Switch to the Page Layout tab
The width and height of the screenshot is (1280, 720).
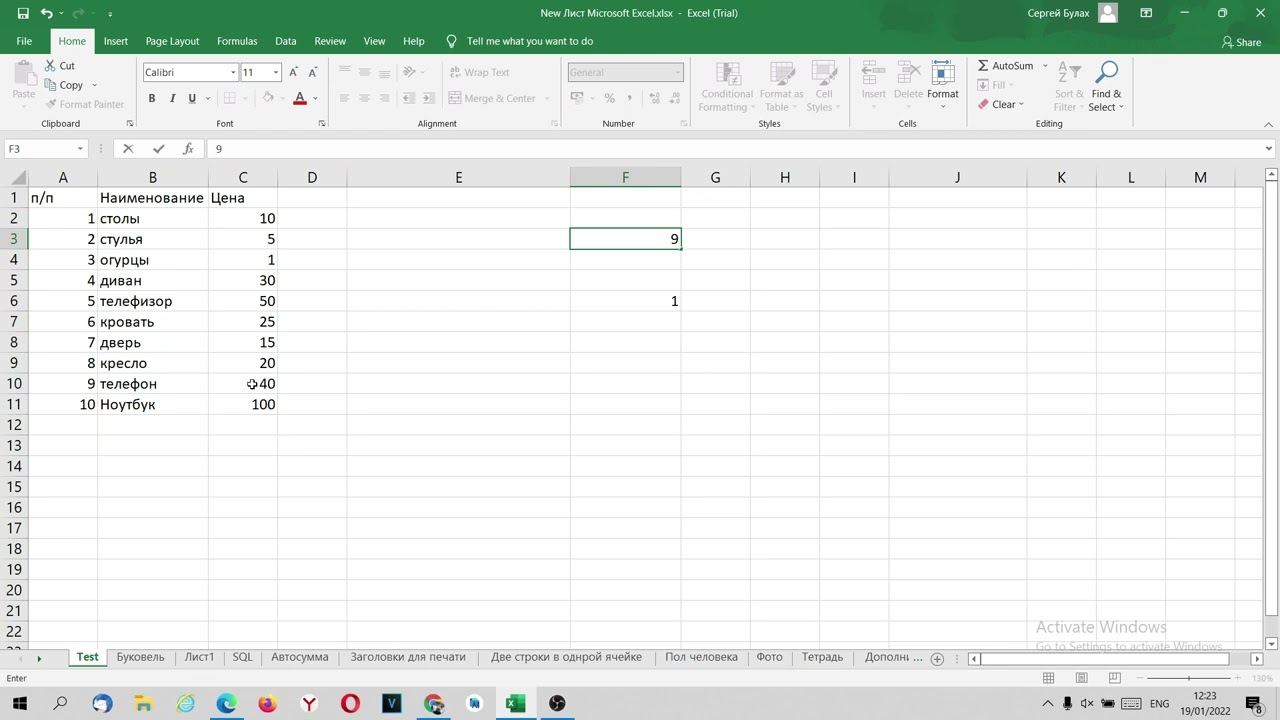coord(172,41)
